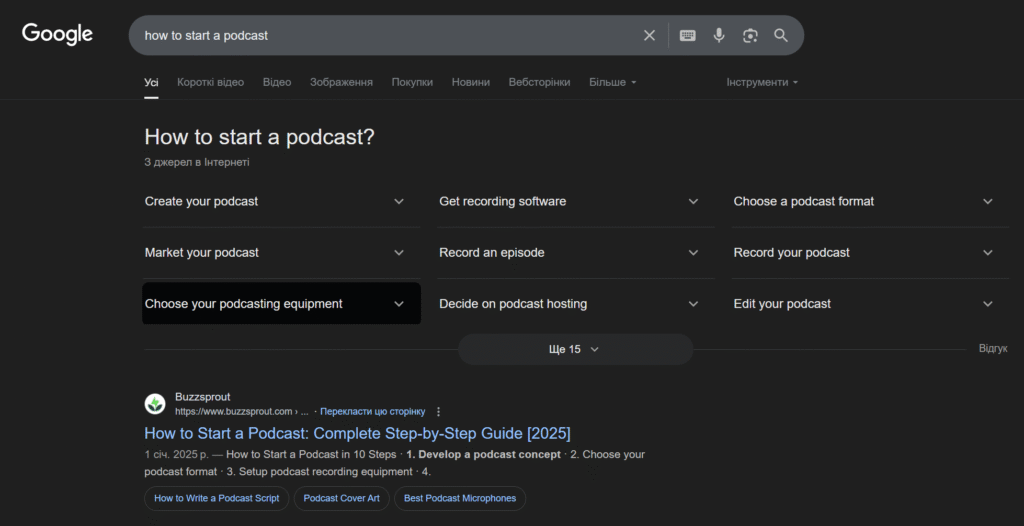1024x526 pixels.
Task: Expand 'Edit your podcast' section
Action: point(870,304)
